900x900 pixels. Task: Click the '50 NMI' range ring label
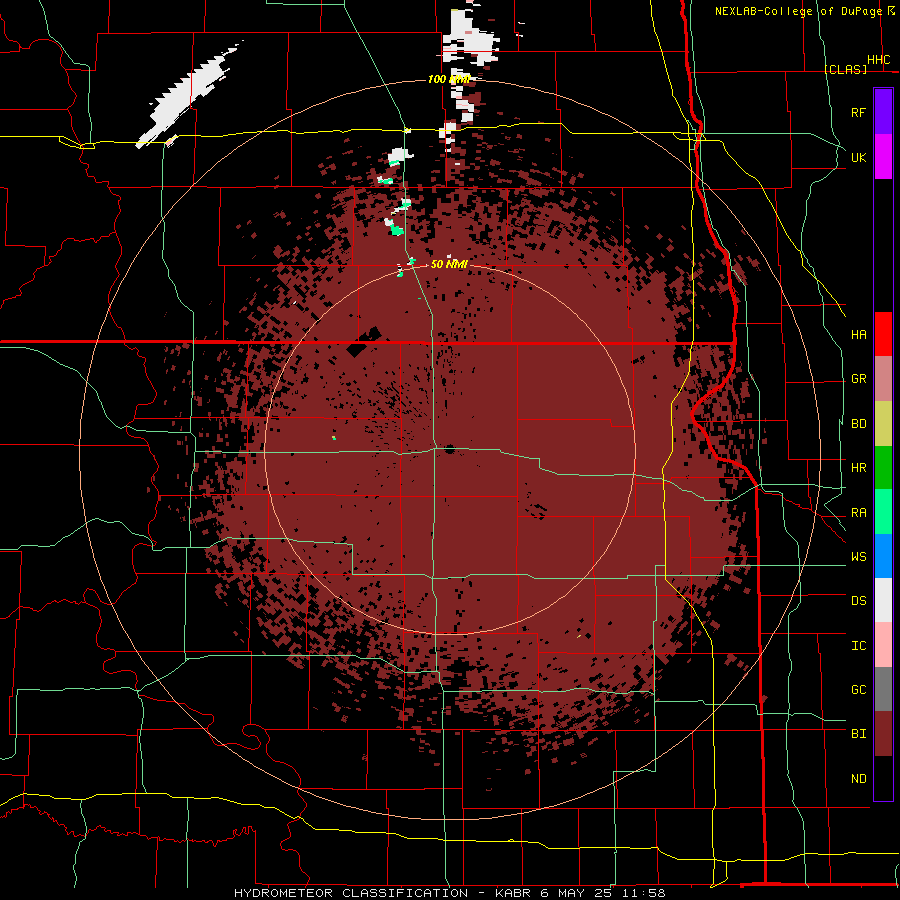[449, 264]
